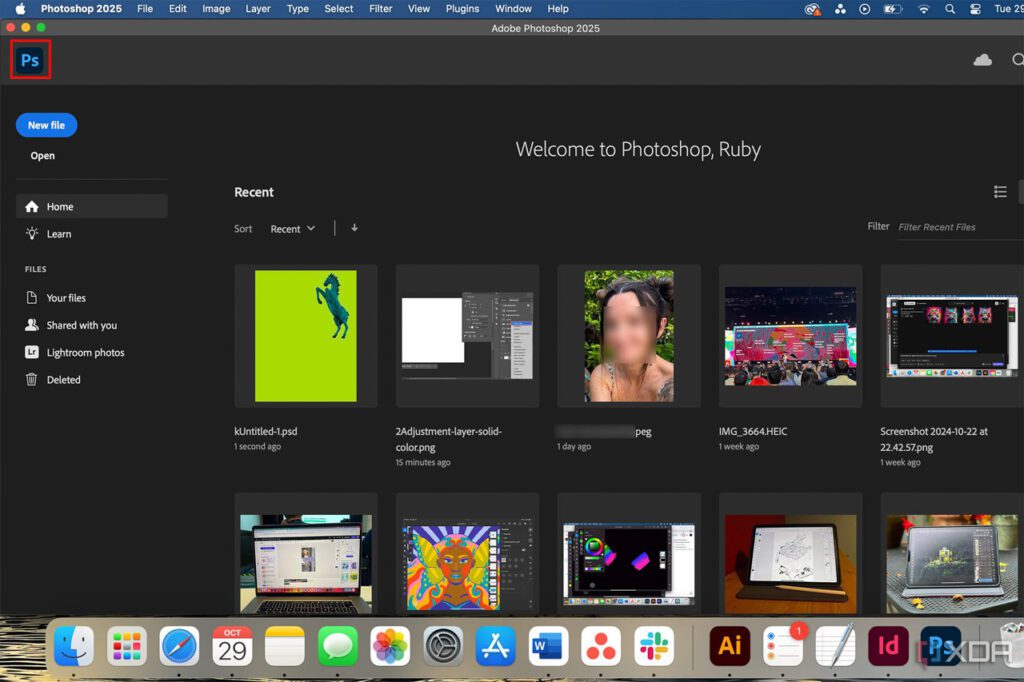Image resolution: width=1024 pixels, height=682 pixels.
Task: Open Messages from the dock
Action: [338, 646]
